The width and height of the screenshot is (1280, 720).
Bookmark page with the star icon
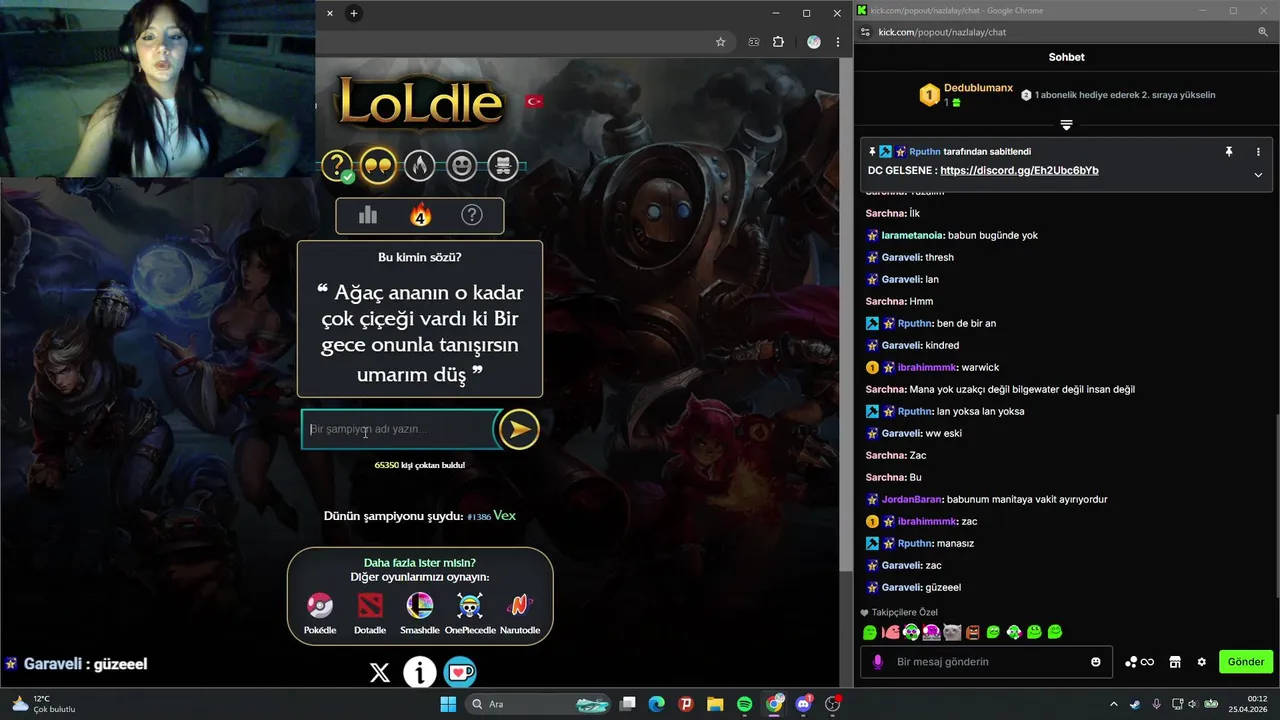coord(720,42)
